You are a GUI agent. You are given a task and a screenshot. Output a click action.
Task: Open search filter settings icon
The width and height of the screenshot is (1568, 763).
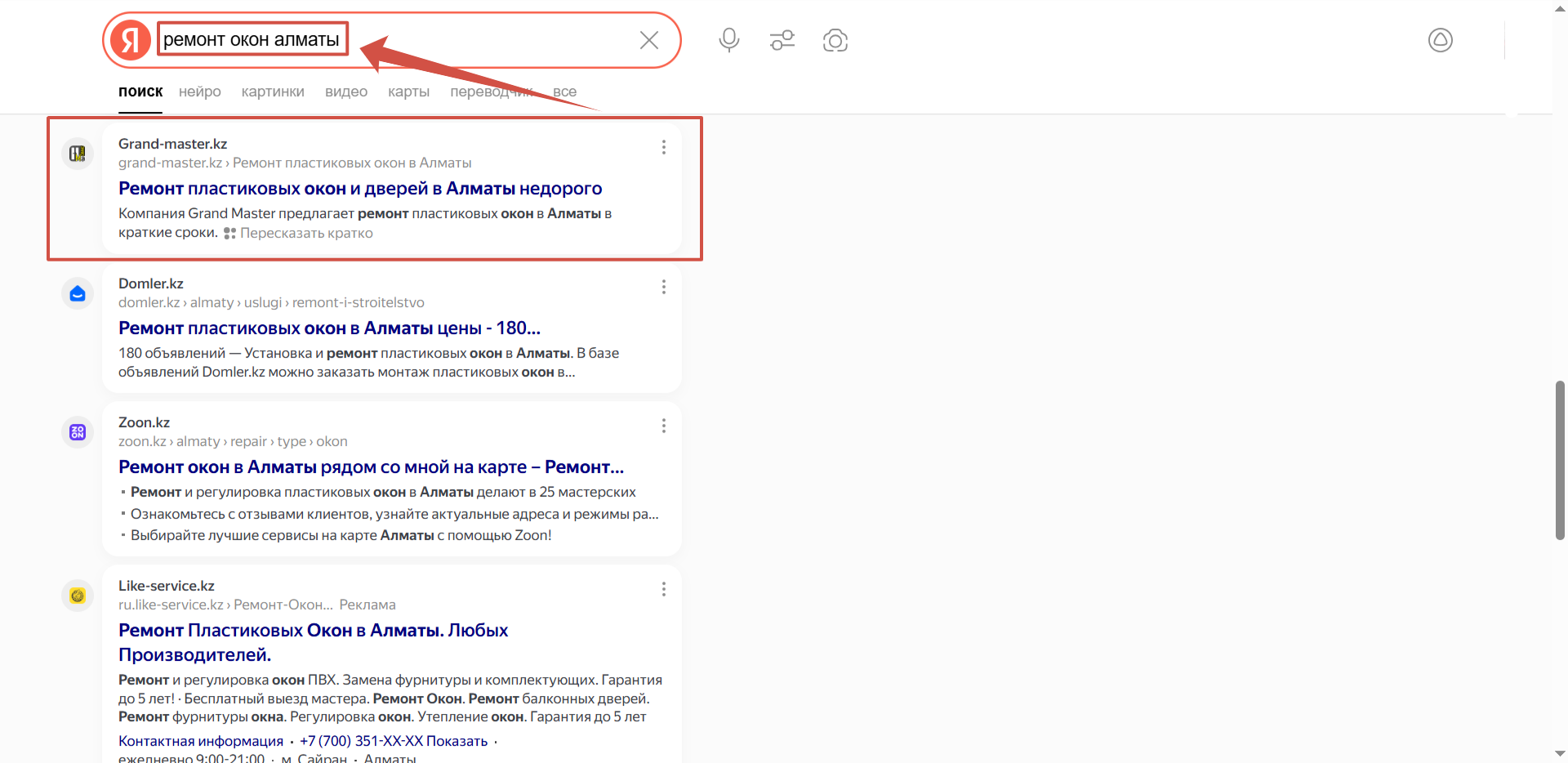(x=782, y=40)
